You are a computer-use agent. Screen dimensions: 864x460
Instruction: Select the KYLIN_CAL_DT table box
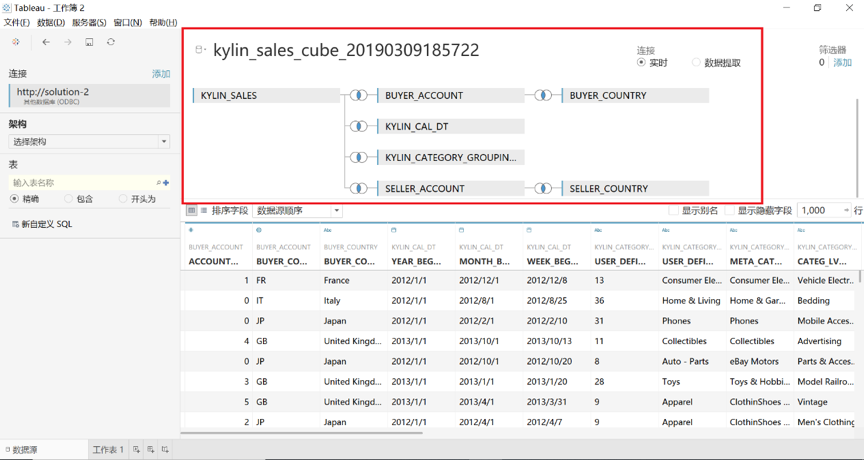[x=451, y=126]
